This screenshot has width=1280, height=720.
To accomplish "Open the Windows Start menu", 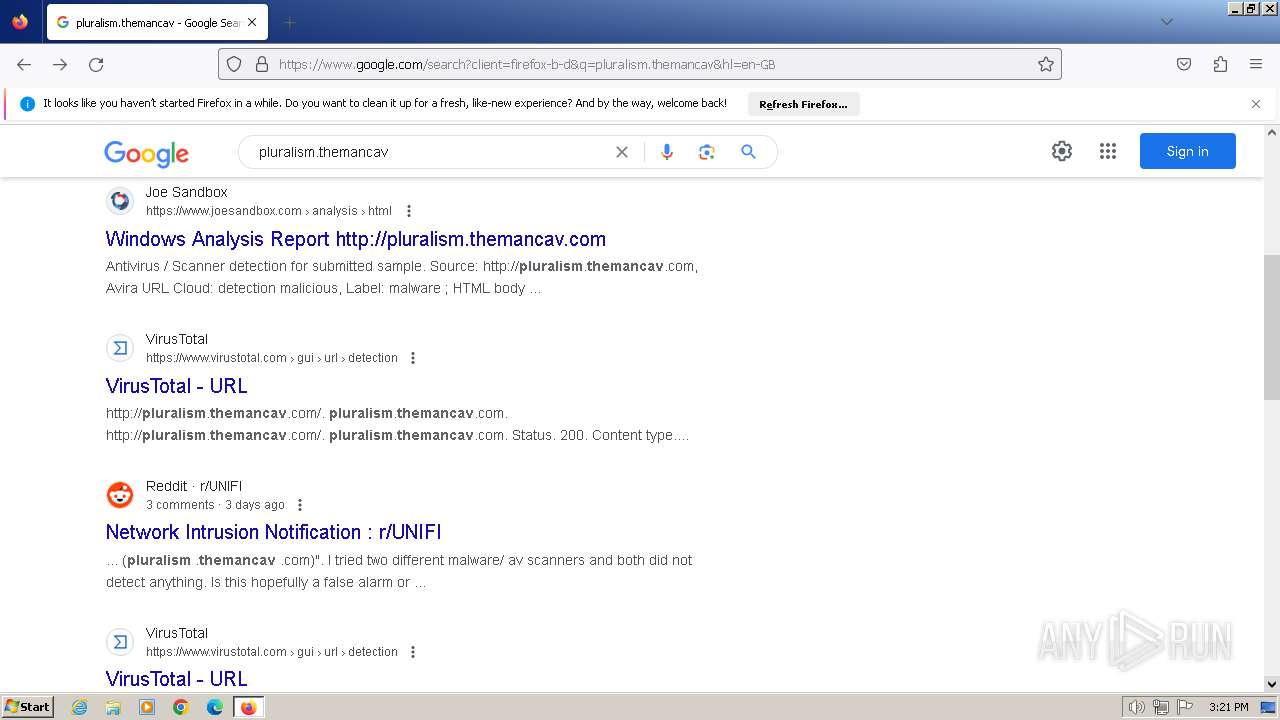I will pyautogui.click(x=28, y=707).
